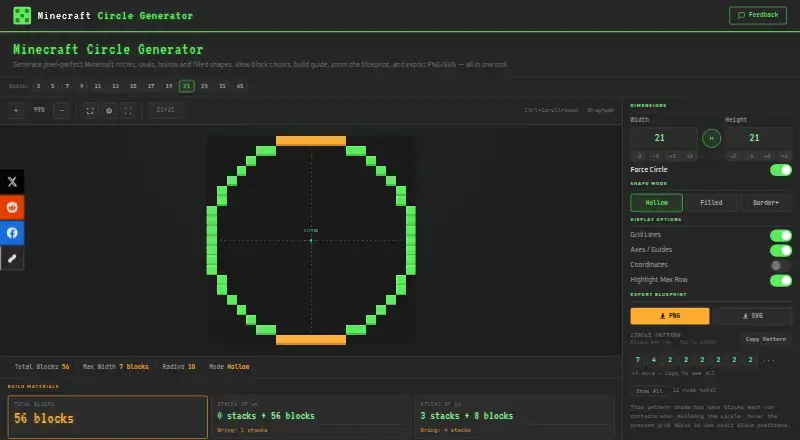Viewport: 800px width, 440px height.
Task: Download blueprint as SVG
Action: pyautogui.click(x=753, y=316)
